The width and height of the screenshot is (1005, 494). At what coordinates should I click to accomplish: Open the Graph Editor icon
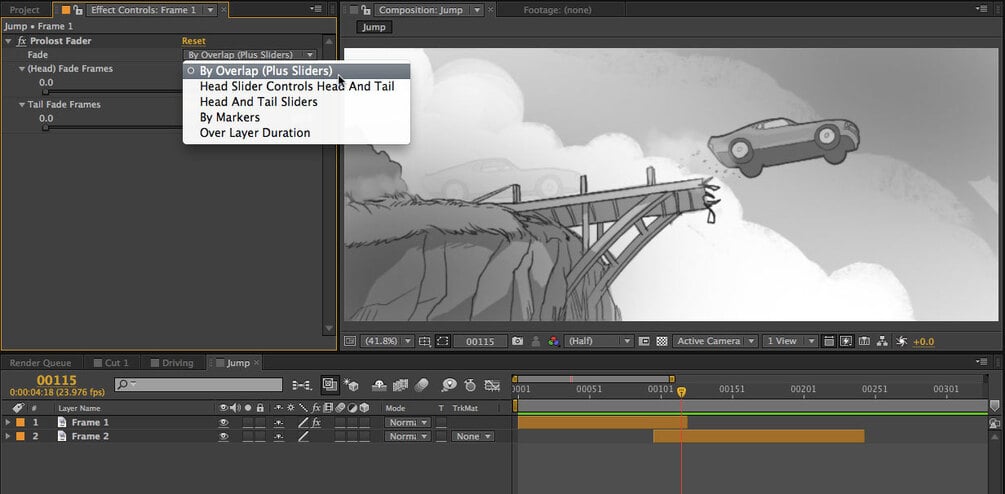[x=492, y=385]
